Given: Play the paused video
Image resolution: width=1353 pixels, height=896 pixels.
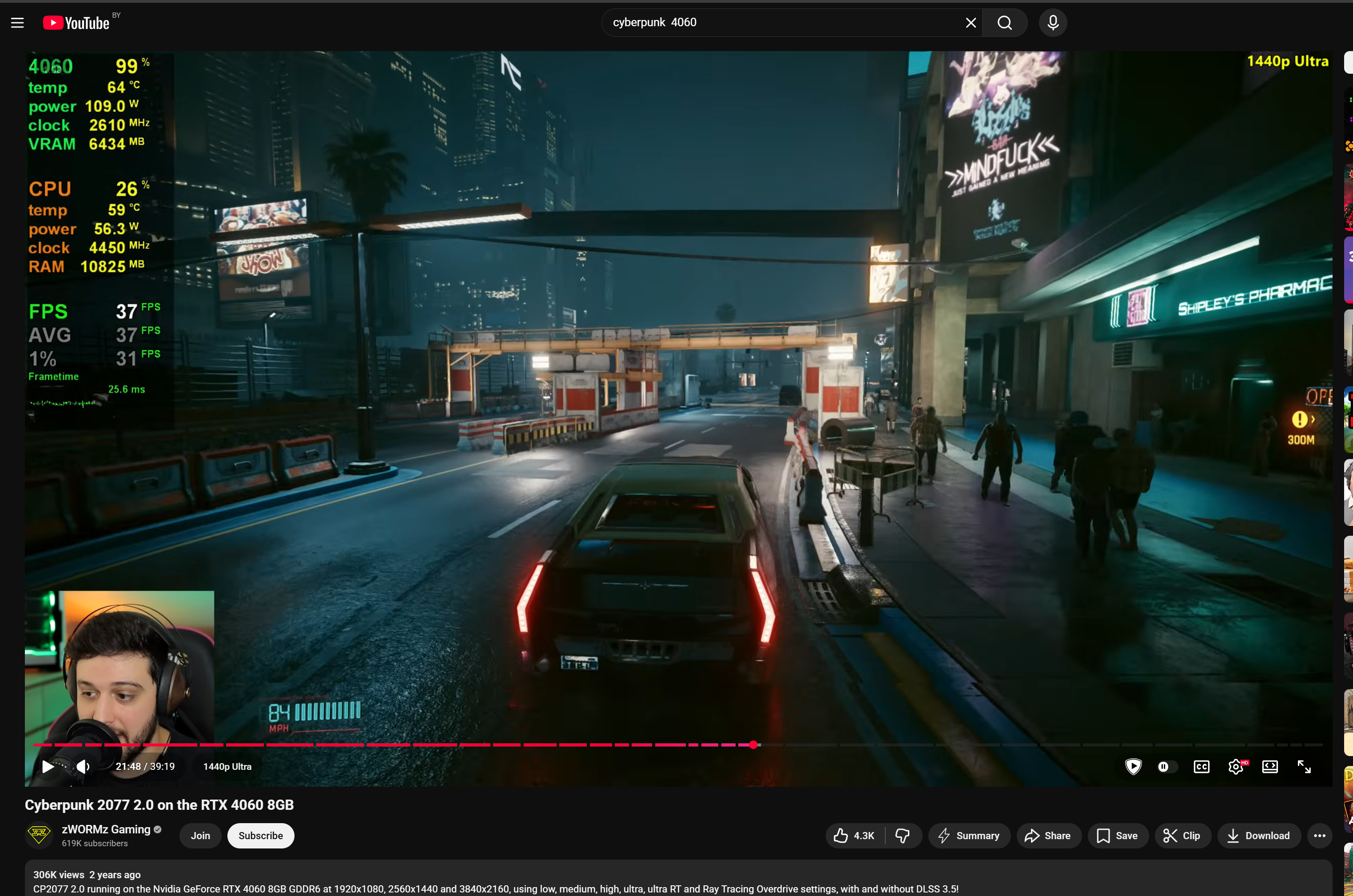Looking at the screenshot, I should (48, 766).
